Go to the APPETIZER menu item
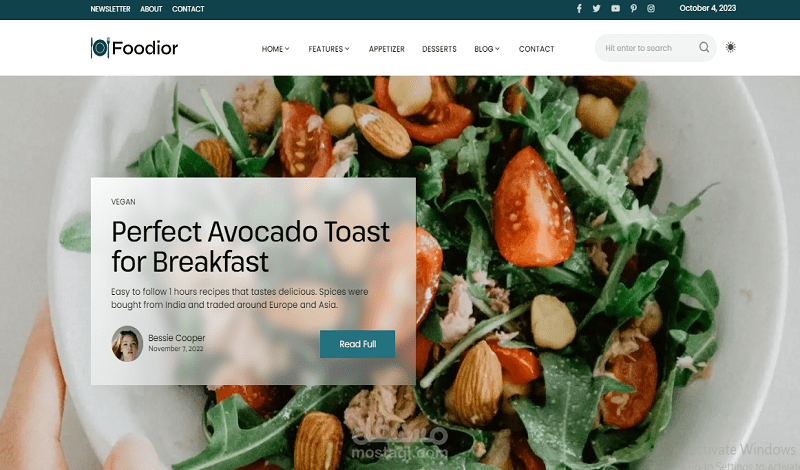800x470 pixels. [x=387, y=49]
